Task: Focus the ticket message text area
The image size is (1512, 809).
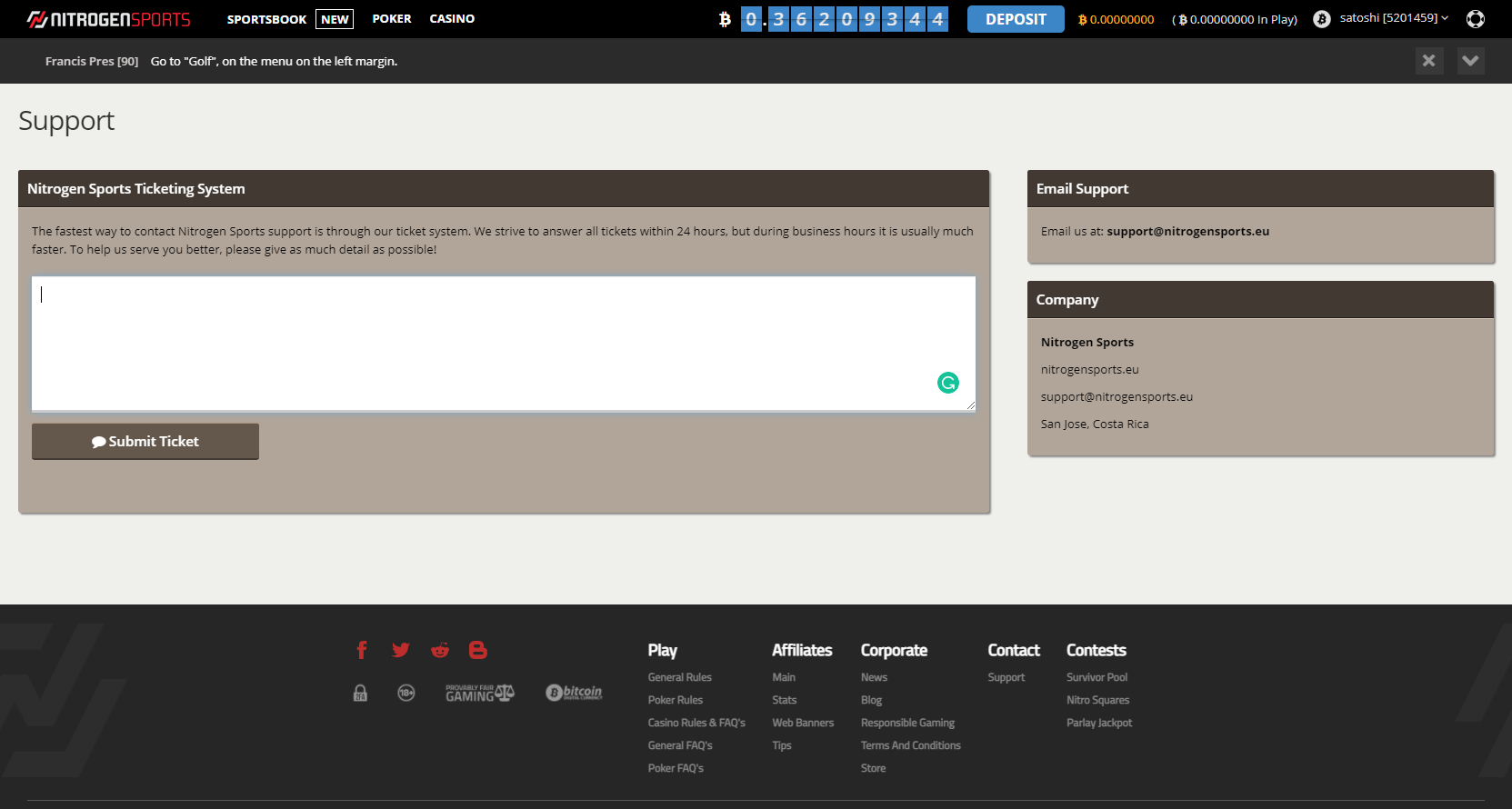Action: (x=504, y=344)
